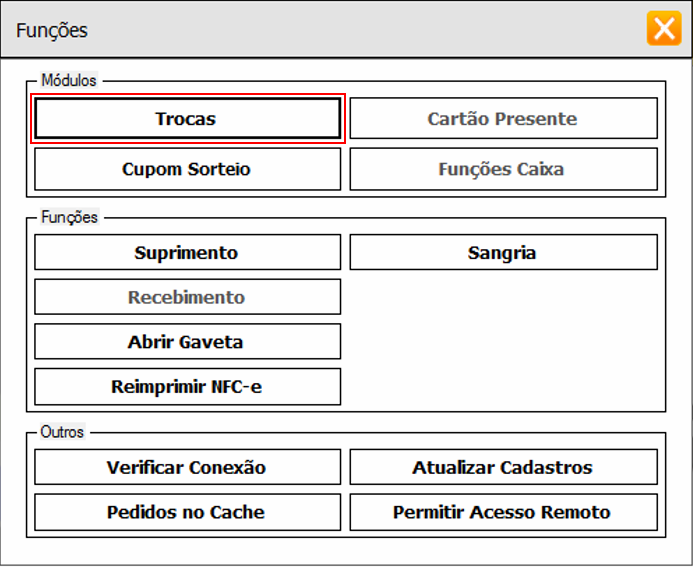
Task: Click Atualizar Cadastros to refresh records
Action: 503,467
